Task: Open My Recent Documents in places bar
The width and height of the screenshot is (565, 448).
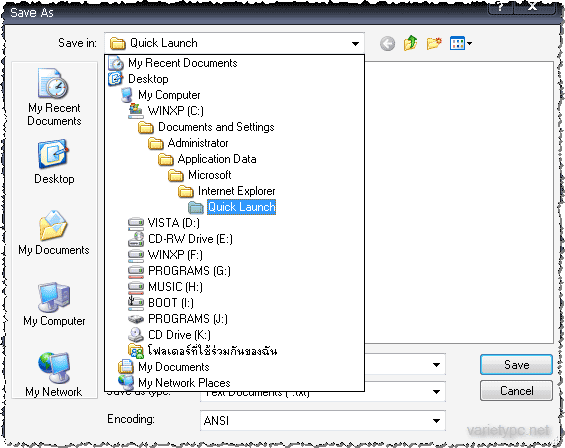Action: tap(54, 96)
